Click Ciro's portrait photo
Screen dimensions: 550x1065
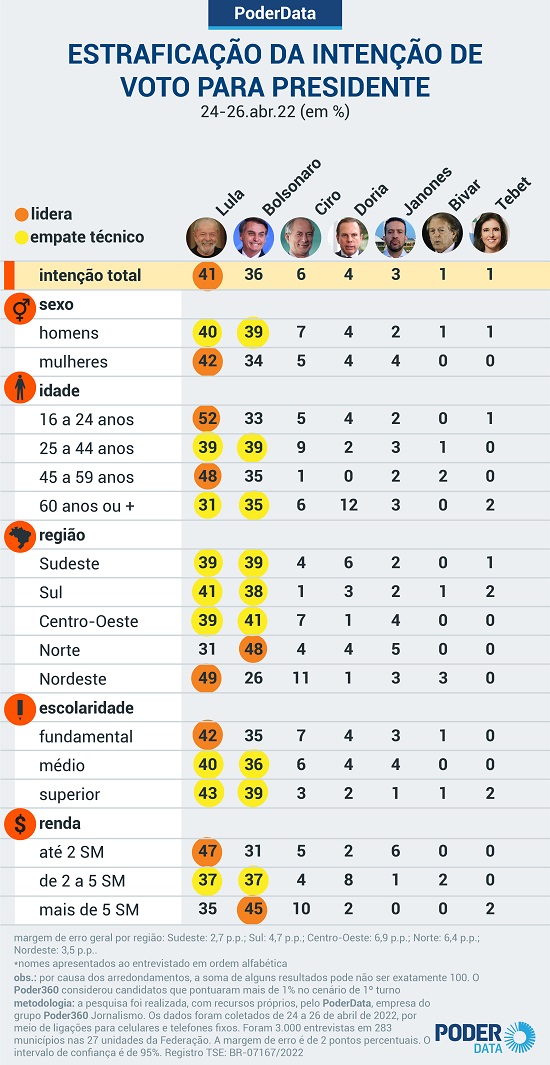(301, 237)
